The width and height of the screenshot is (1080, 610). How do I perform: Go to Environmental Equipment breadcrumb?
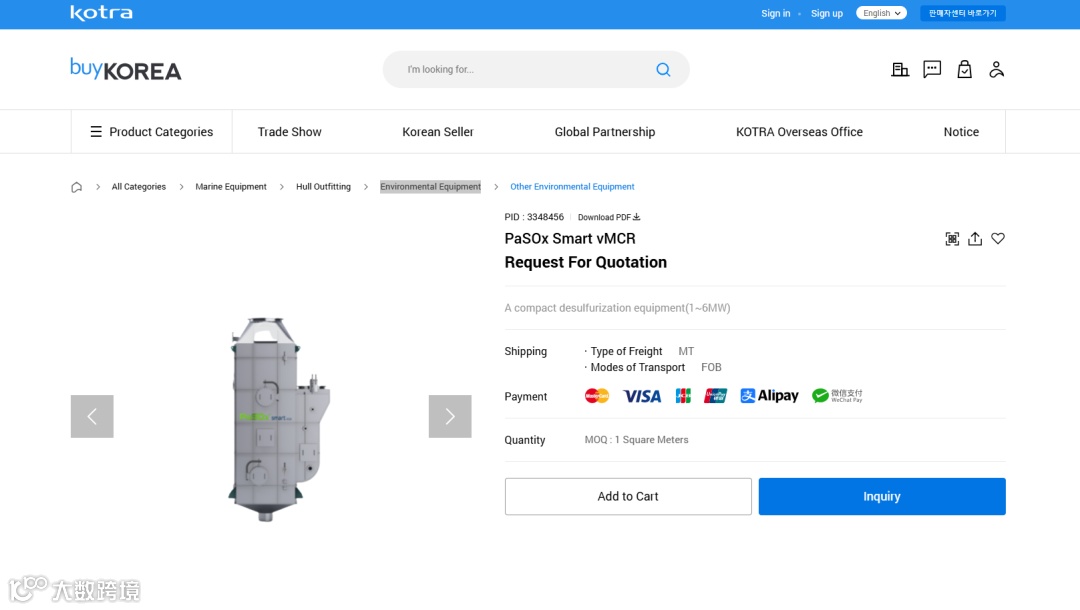tap(430, 187)
